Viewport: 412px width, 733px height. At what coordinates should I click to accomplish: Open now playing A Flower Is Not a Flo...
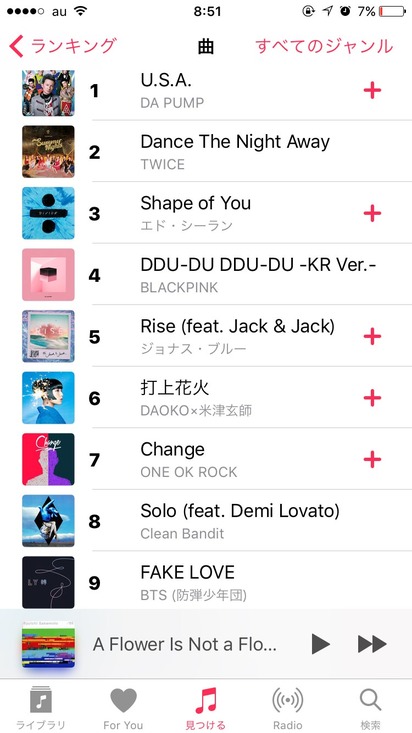click(x=185, y=644)
